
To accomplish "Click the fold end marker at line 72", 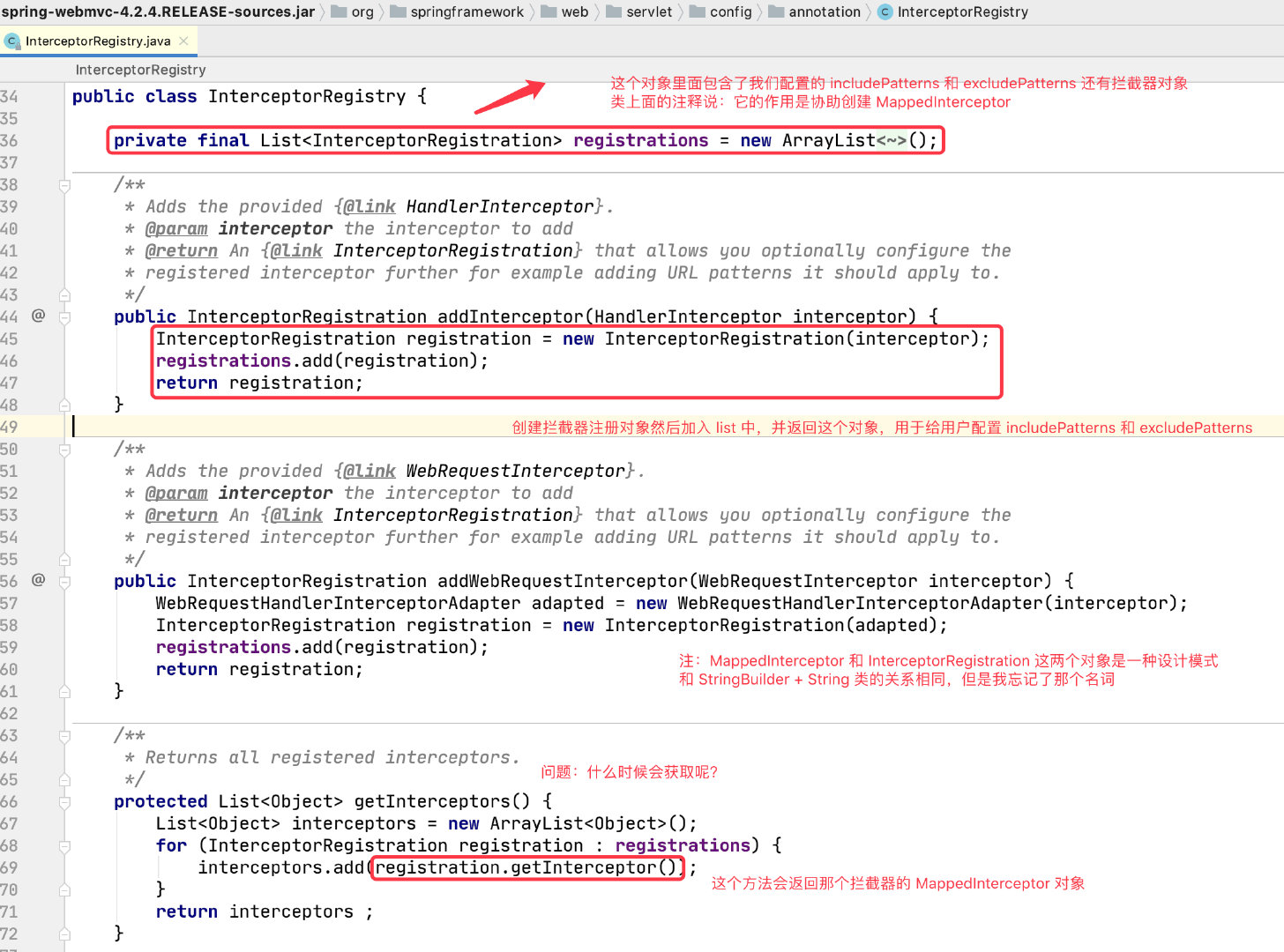I will (x=64, y=933).
